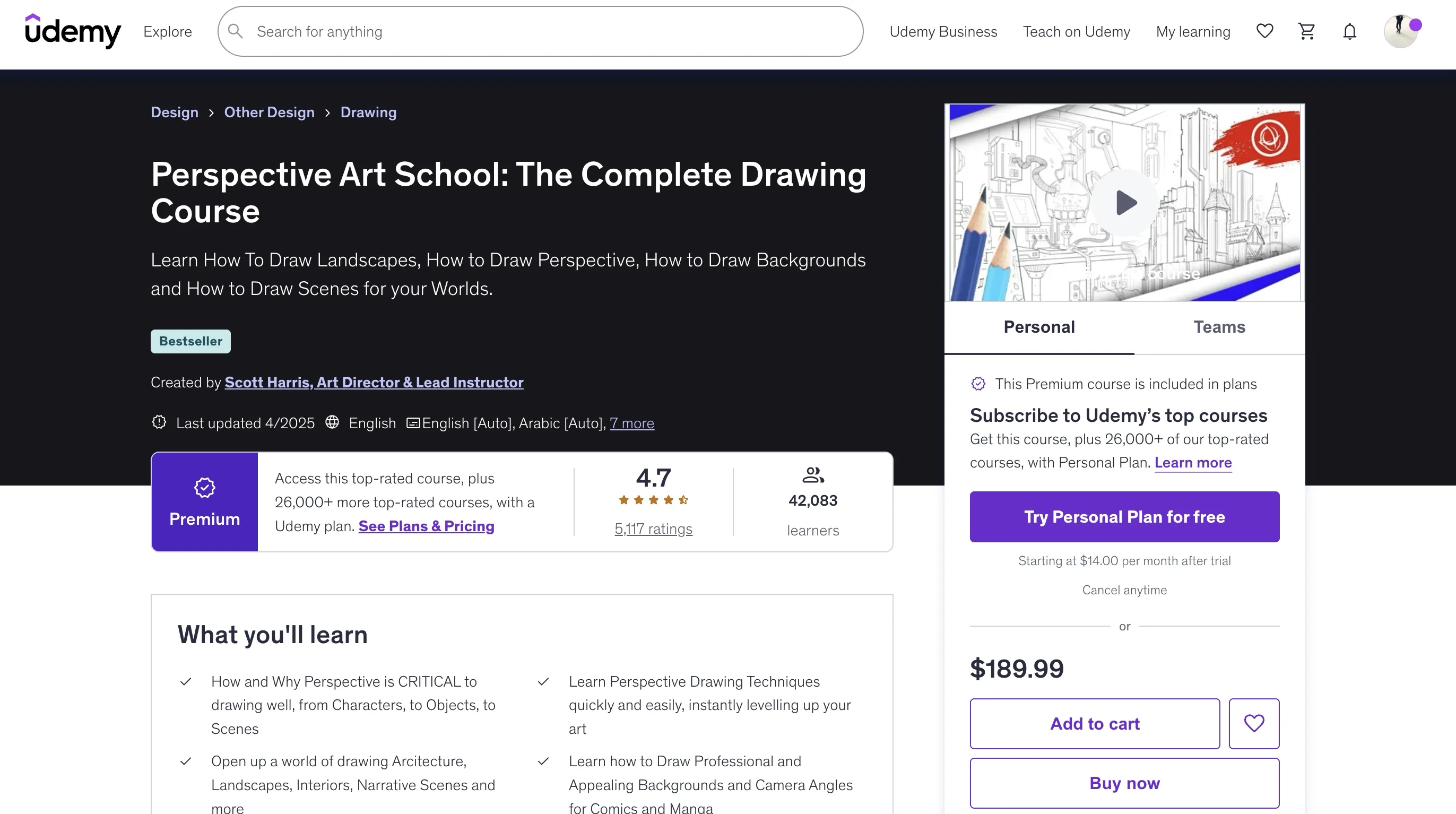Click the Premium badge icon
Screen dimensions: 1456x814
coord(205,487)
